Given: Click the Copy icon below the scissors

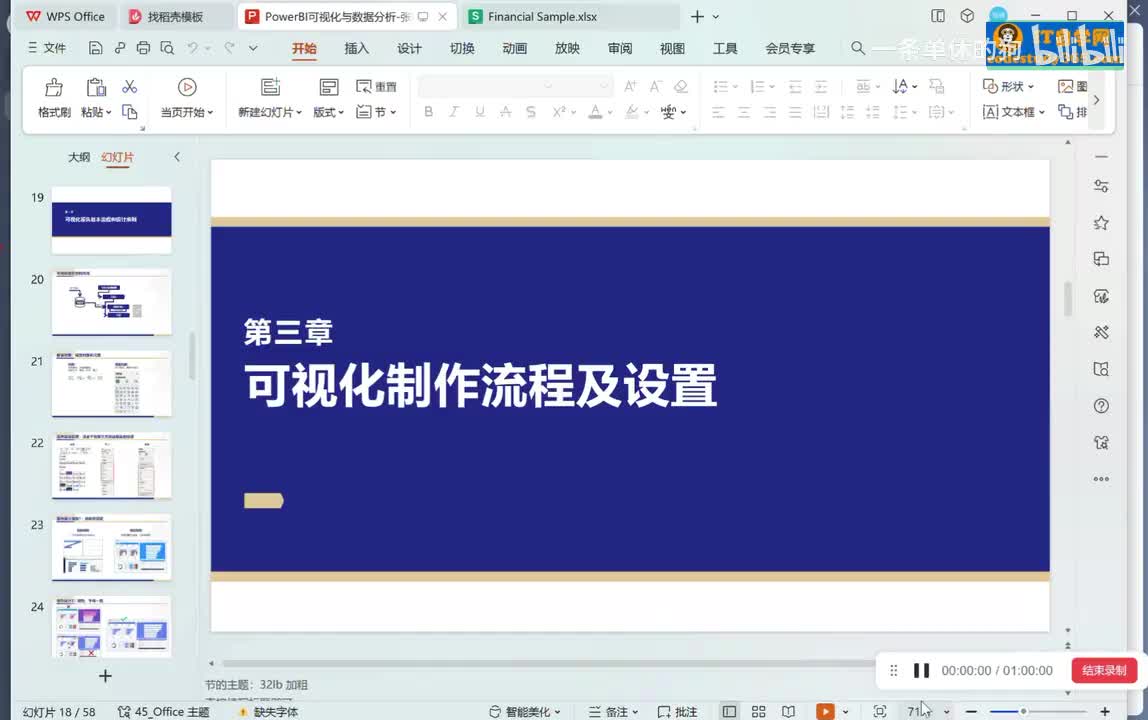Looking at the screenshot, I should click(130, 111).
